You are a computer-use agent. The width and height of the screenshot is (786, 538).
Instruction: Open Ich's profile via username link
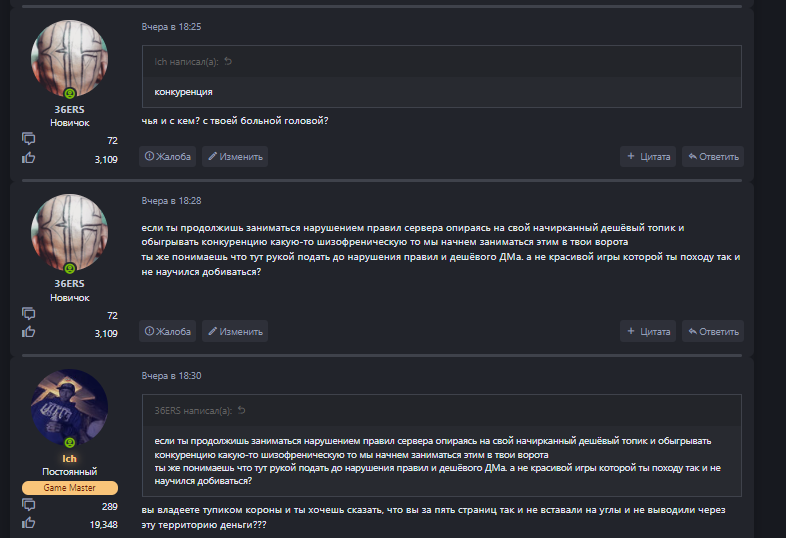tap(70, 457)
